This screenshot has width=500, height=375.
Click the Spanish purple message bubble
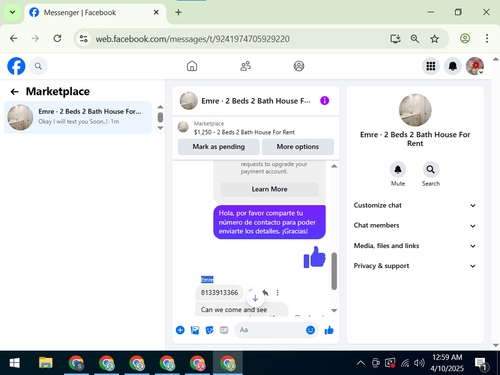point(269,222)
